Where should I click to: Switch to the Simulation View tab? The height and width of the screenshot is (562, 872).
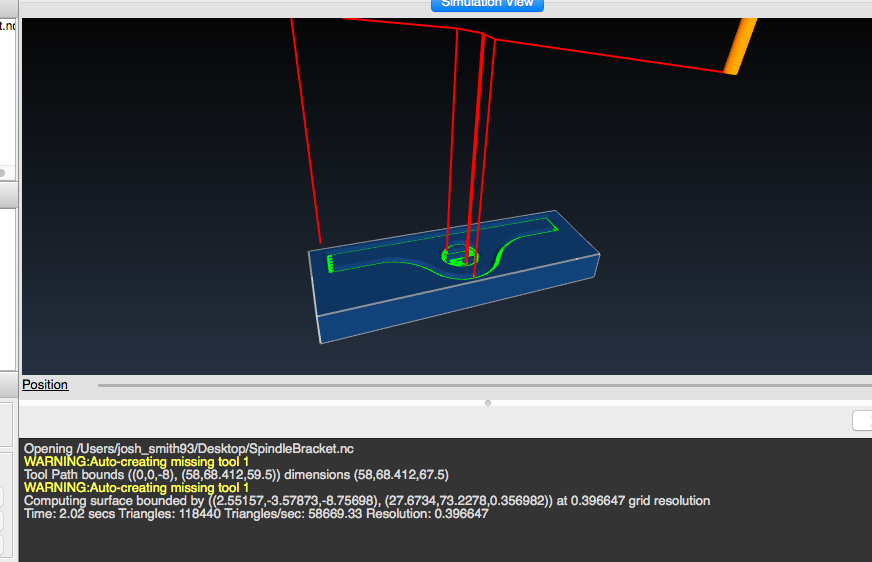pyautogui.click(x=487, y=4)
